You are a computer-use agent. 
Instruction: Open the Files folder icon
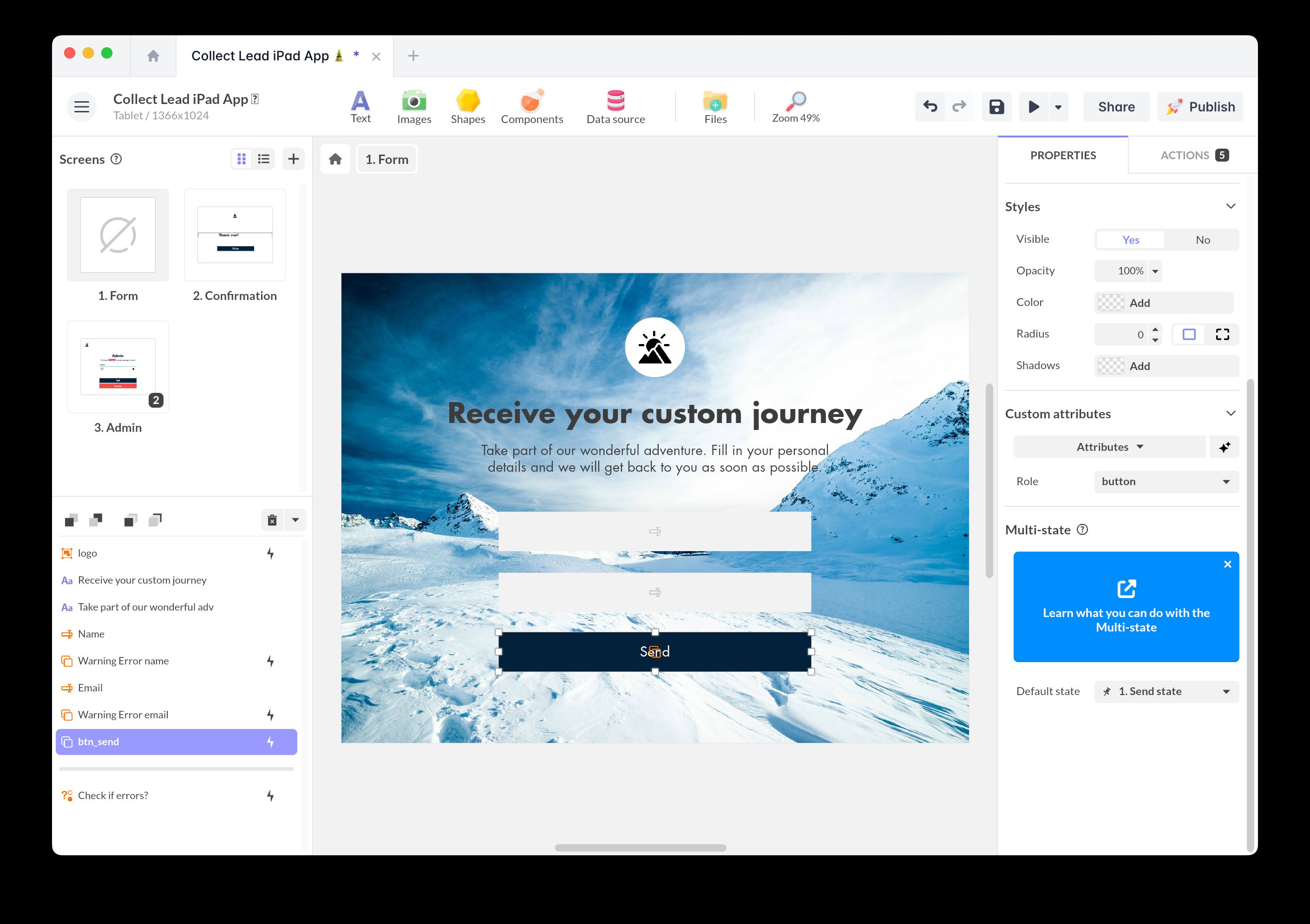[x=715, y=107]
